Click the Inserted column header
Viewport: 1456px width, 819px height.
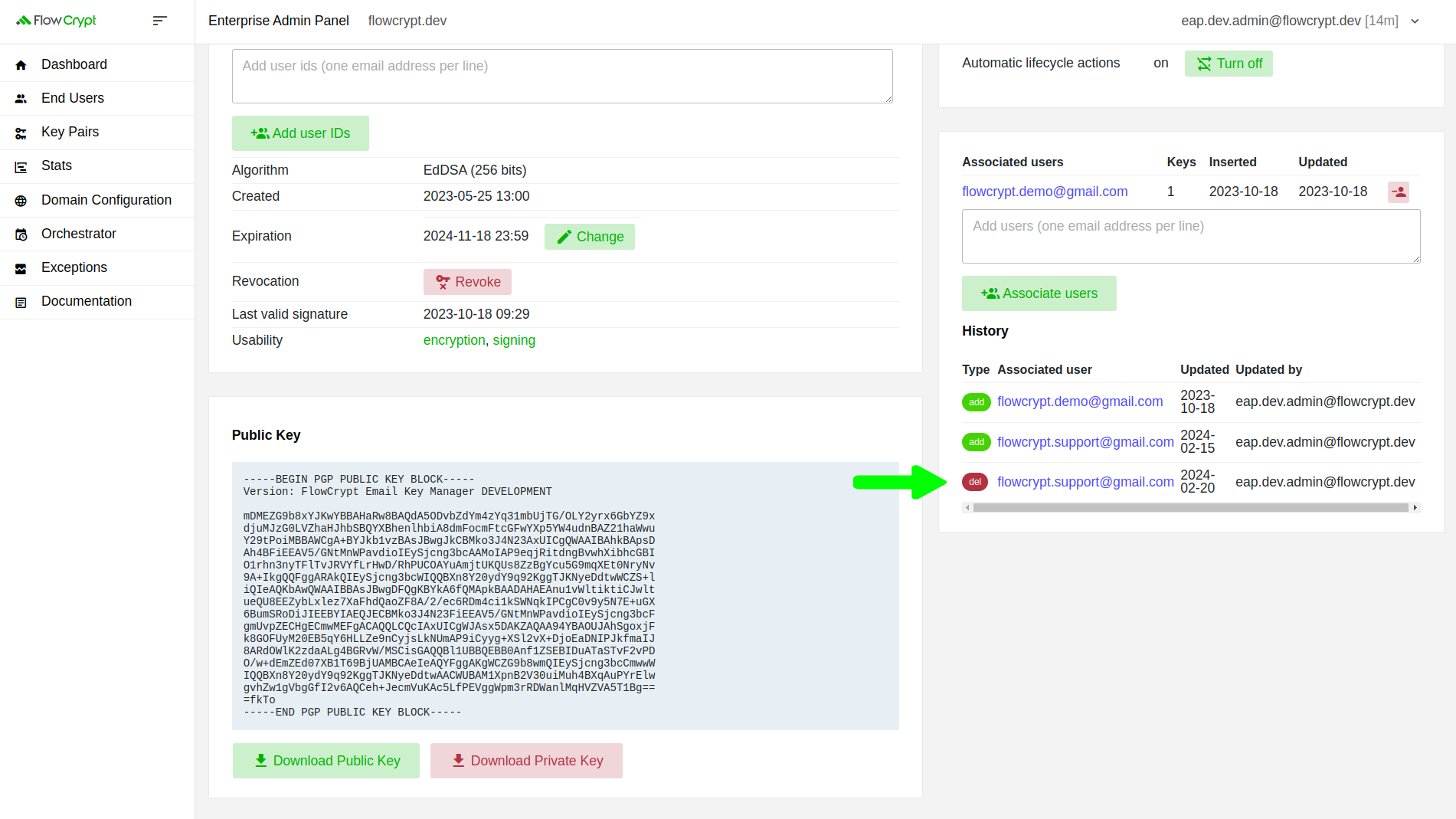coord(1232,162)
